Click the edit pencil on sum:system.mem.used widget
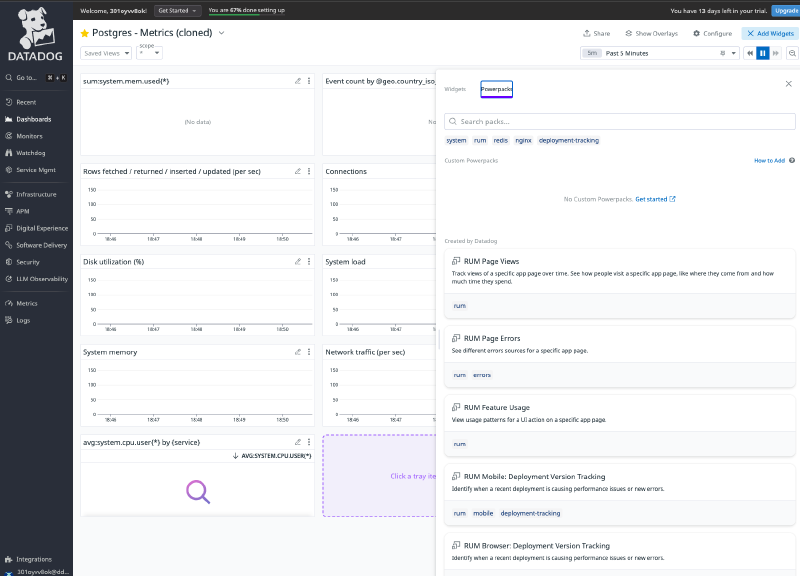The width and height of the screenshot is (800, 576). 297,81
